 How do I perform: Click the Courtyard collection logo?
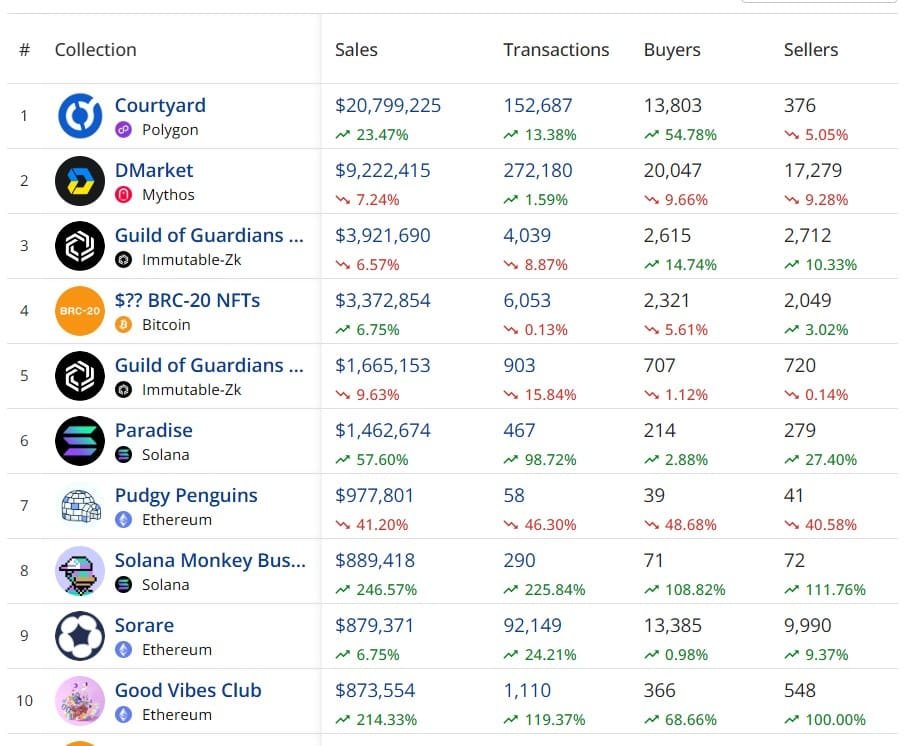click(80, 116)
